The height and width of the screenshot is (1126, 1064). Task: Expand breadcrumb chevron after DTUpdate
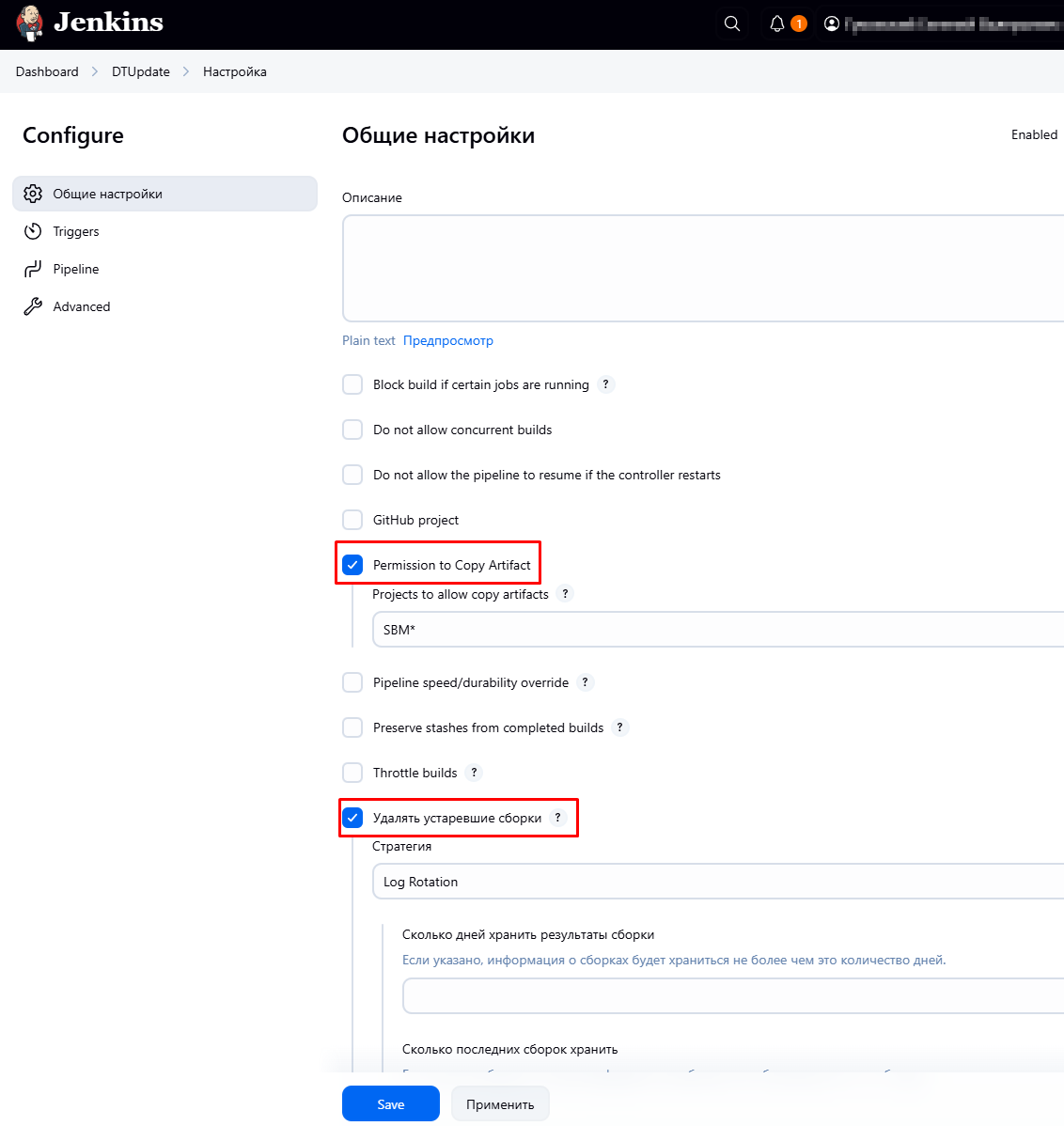[x=186, y=71]
